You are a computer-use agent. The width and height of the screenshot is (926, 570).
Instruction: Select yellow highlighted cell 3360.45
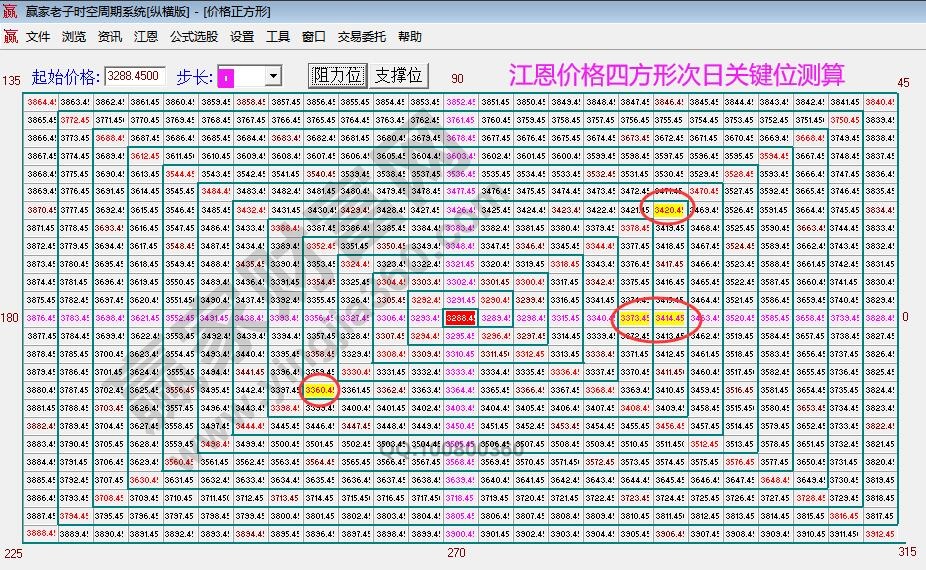pos(320,390)
